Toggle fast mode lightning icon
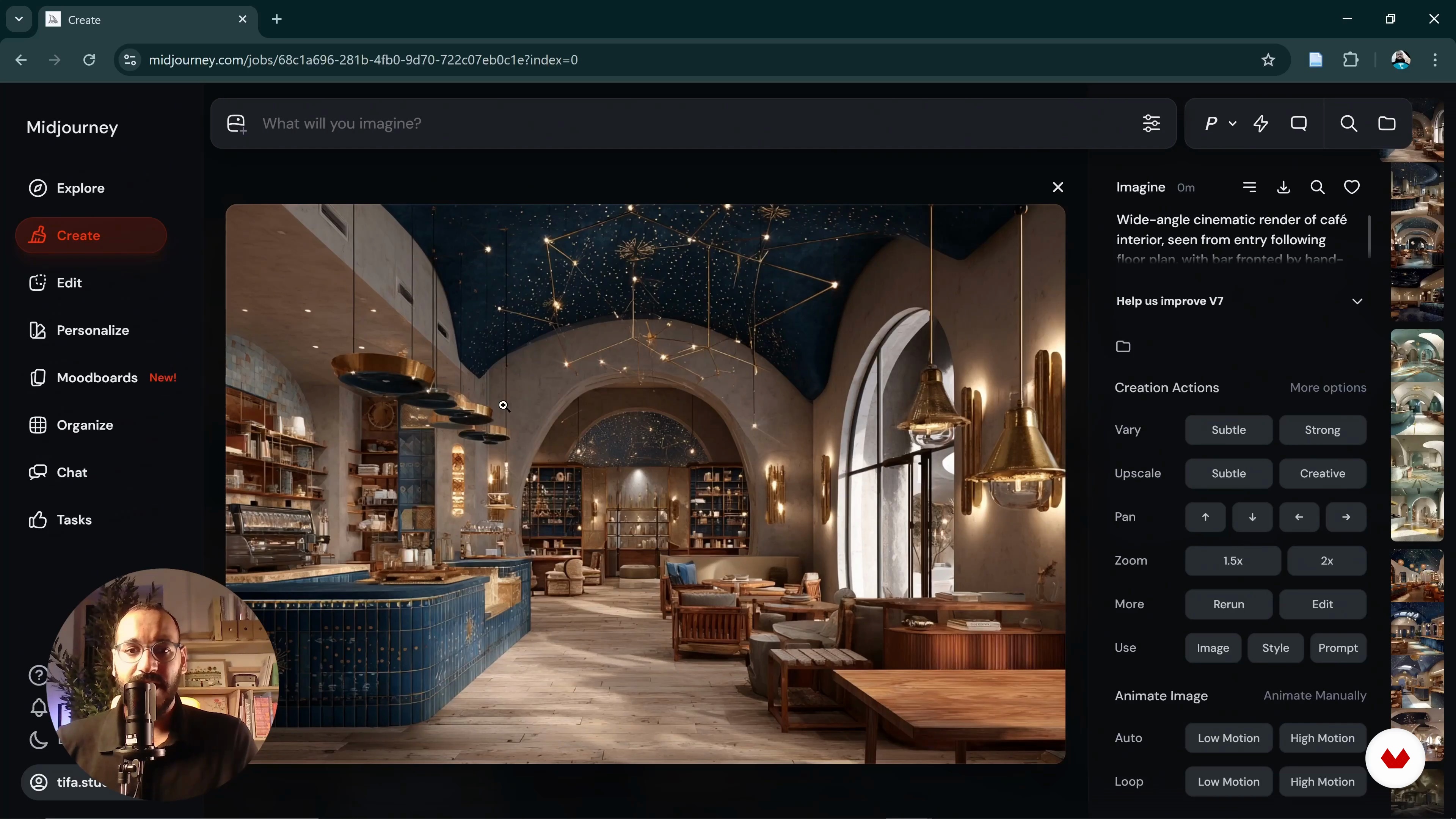 click(1261, 123)
